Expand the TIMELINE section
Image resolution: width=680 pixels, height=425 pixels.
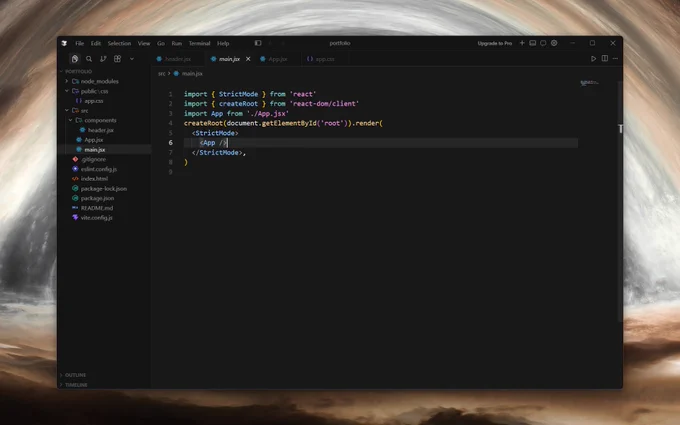coord(76,385)
